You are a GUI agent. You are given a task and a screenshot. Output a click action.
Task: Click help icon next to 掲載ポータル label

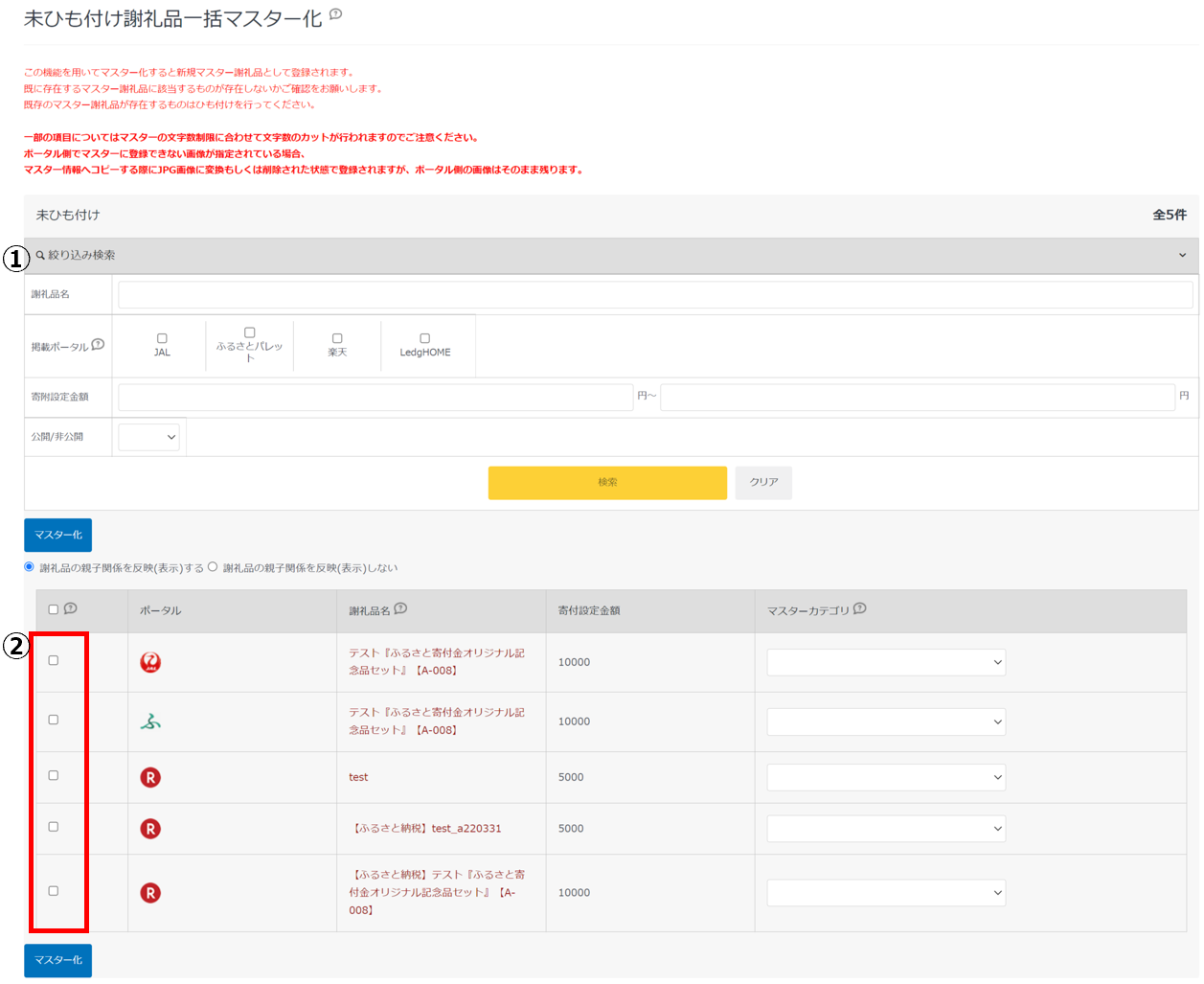tap(98, 345)
